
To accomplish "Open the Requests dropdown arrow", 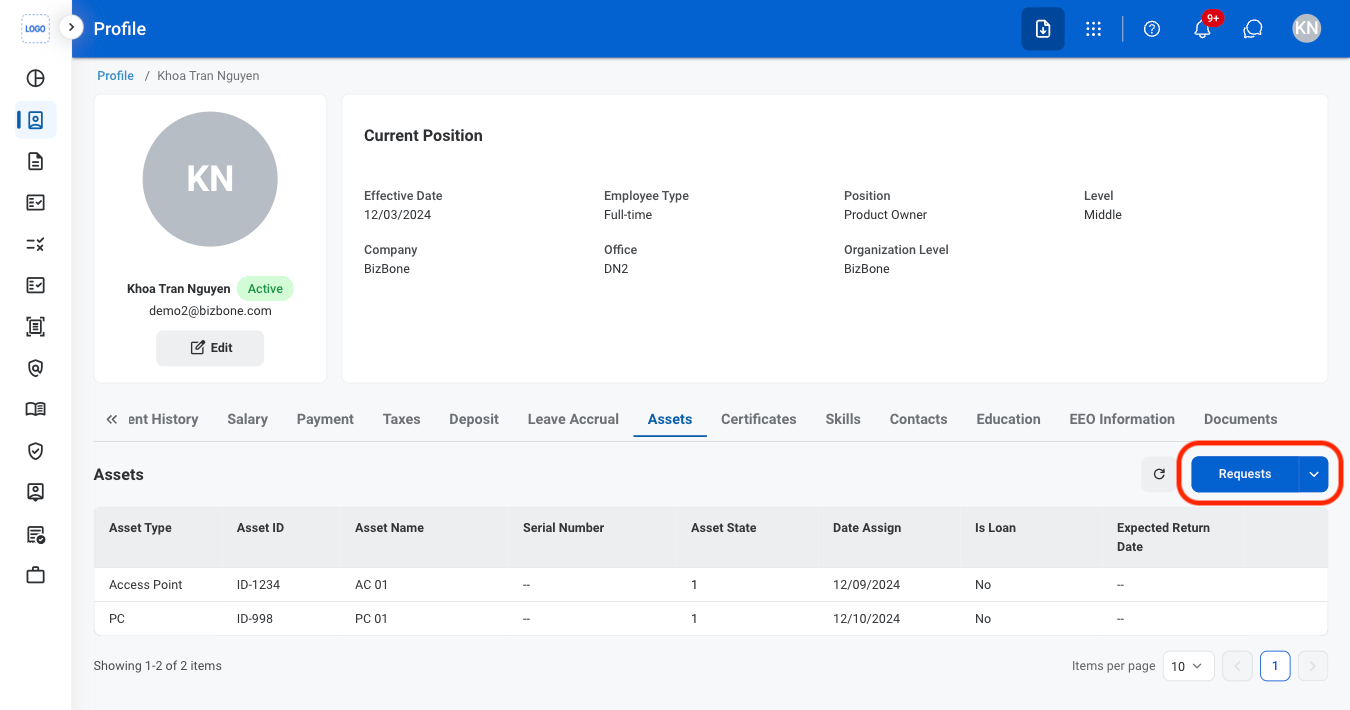I will click(1314, 474).
